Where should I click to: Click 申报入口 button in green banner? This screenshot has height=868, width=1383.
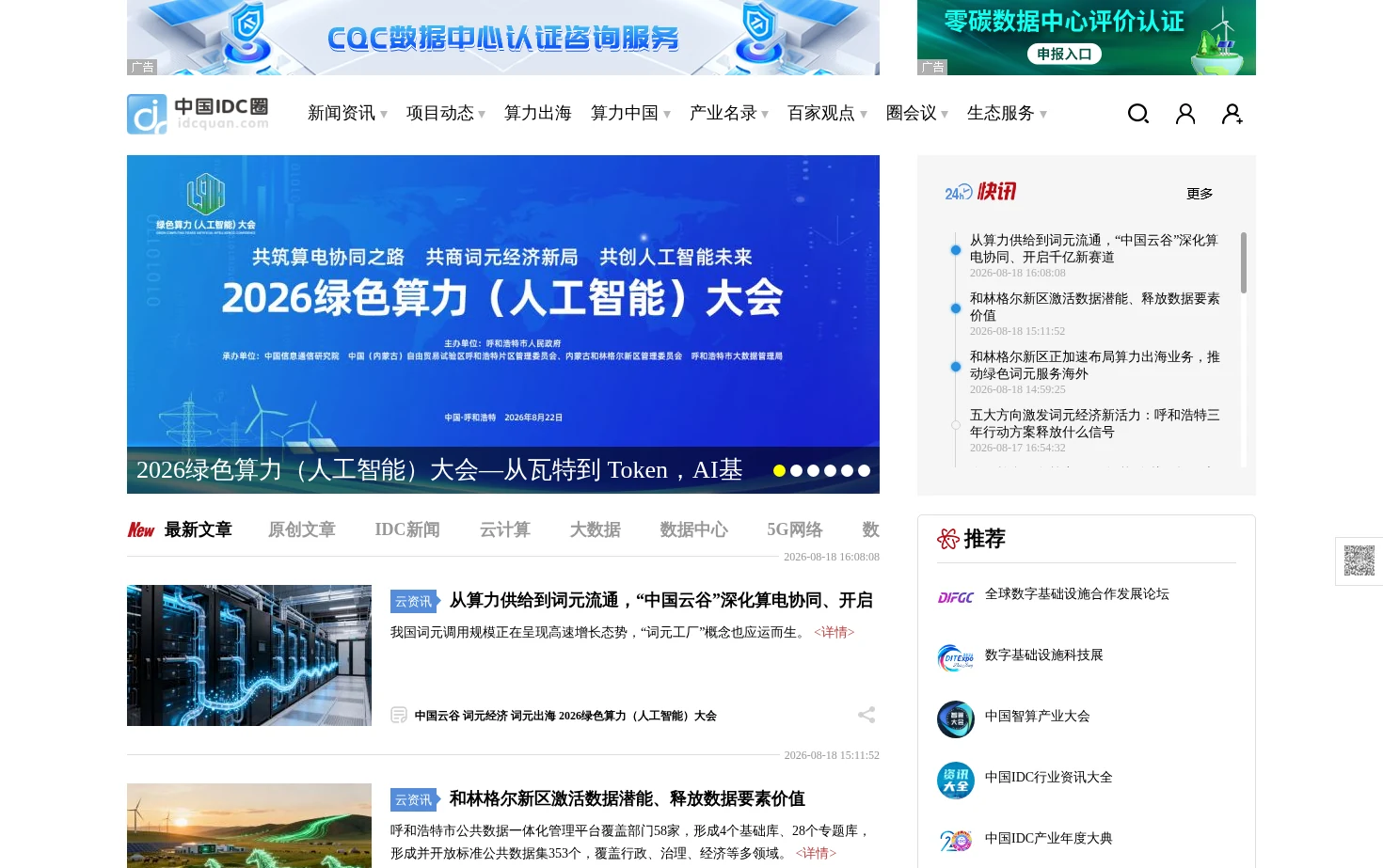click(x=1064, y=54)
